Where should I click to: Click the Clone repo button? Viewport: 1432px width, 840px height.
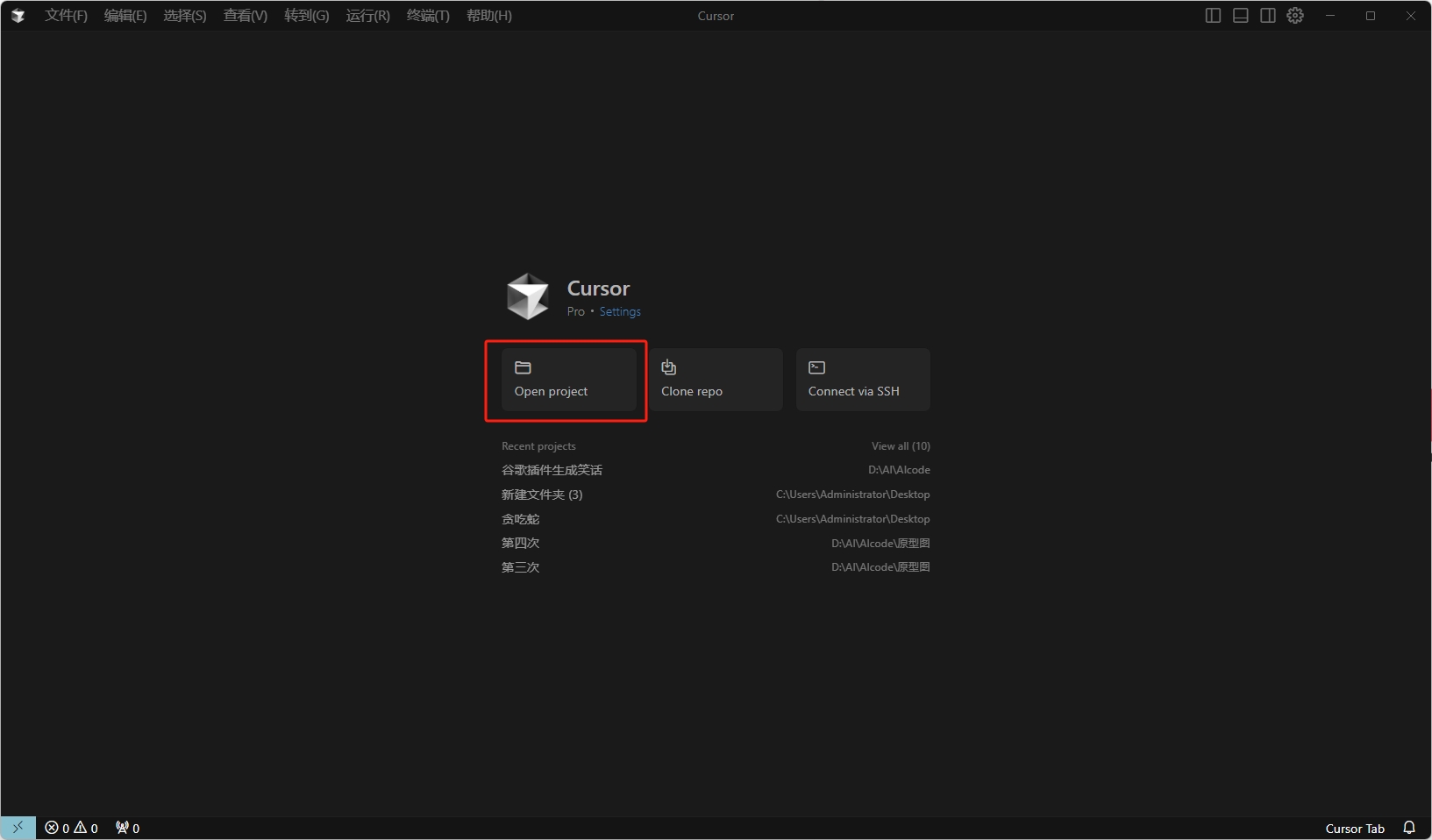(716, 380)
